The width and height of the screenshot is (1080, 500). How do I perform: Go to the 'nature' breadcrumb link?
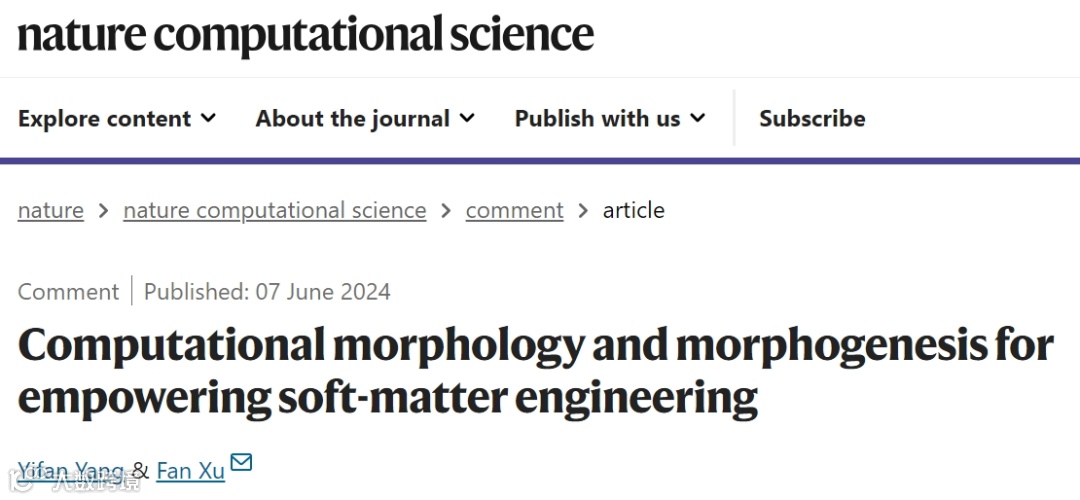tap(51, 210)
